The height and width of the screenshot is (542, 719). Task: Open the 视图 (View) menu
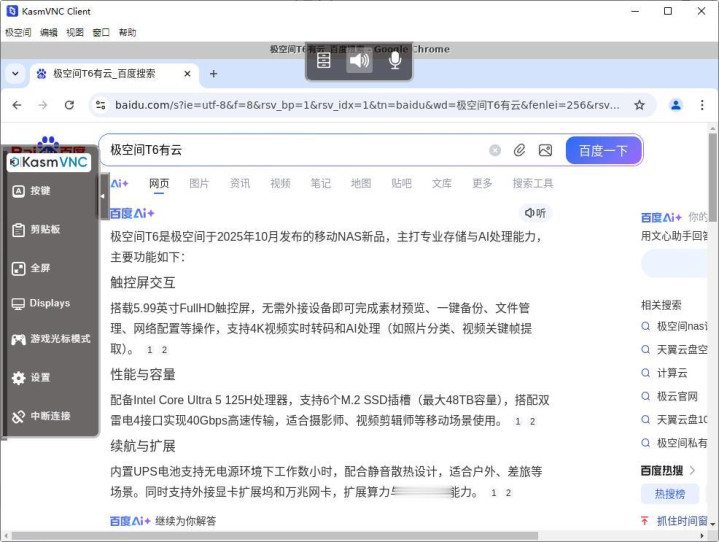click(x=75, y=32)
